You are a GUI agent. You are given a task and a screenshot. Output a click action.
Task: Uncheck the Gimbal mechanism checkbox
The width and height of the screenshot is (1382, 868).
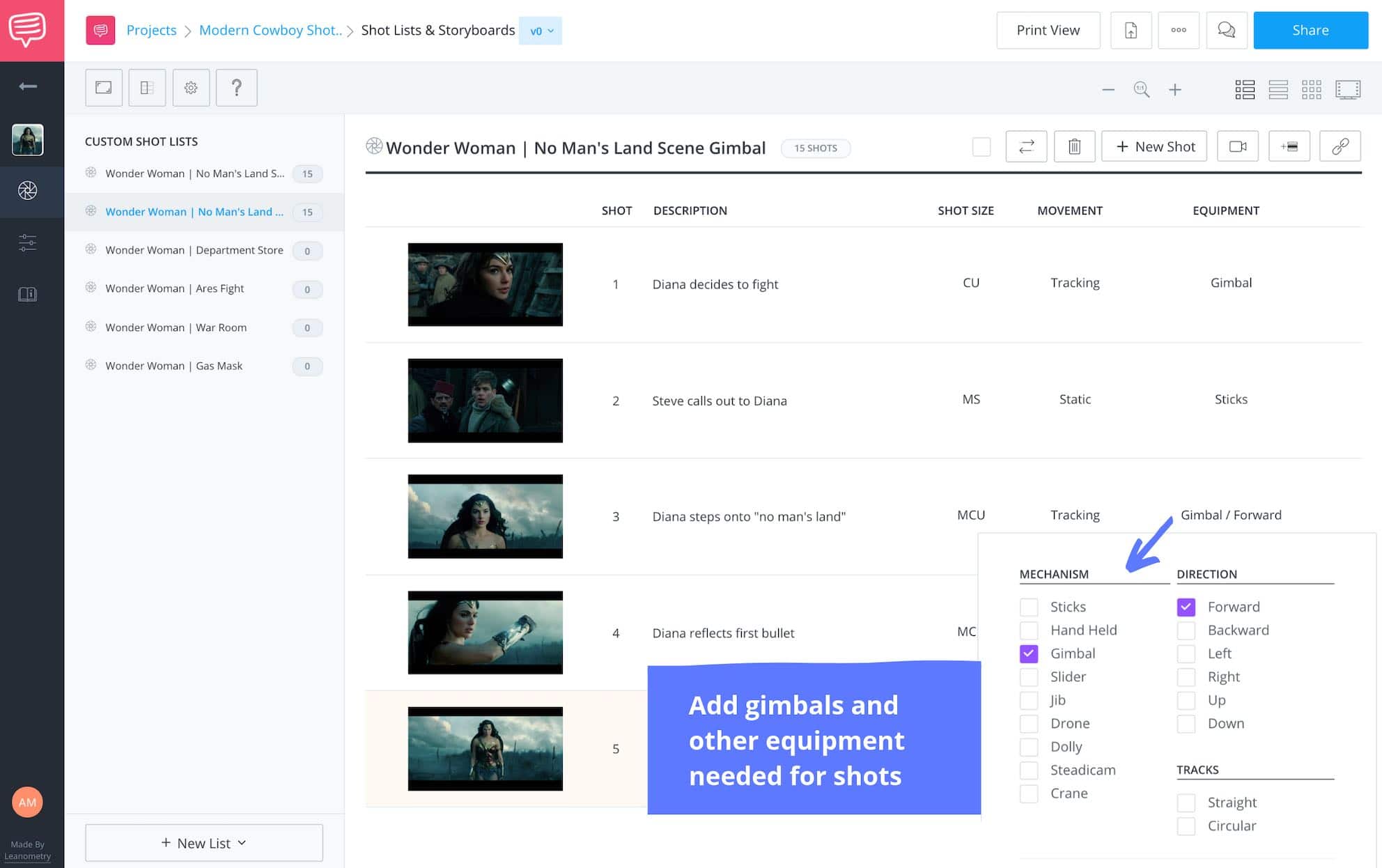pos(1029,653)
